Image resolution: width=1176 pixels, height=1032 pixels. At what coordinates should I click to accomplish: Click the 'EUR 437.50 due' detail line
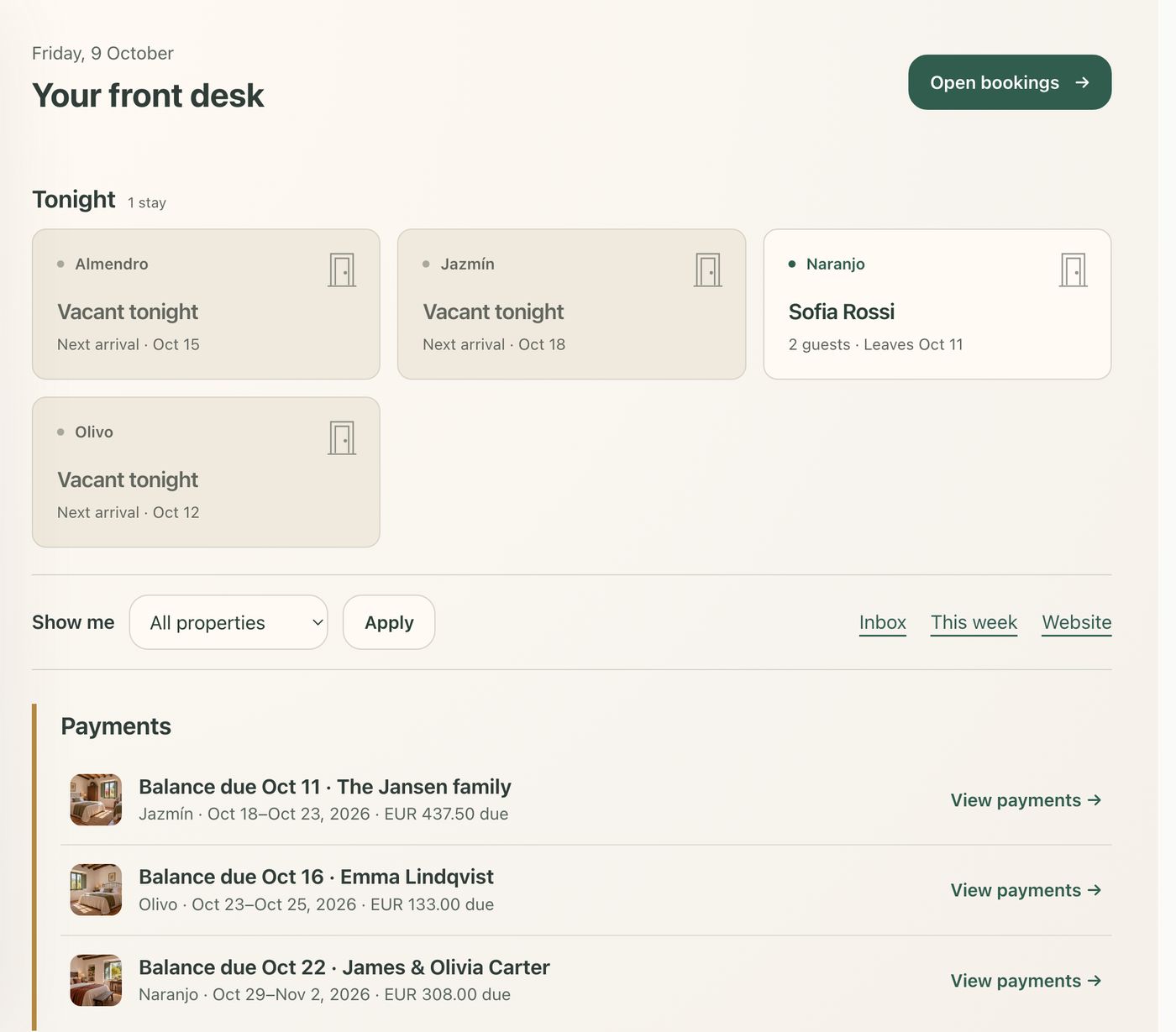tap(323, 814)
